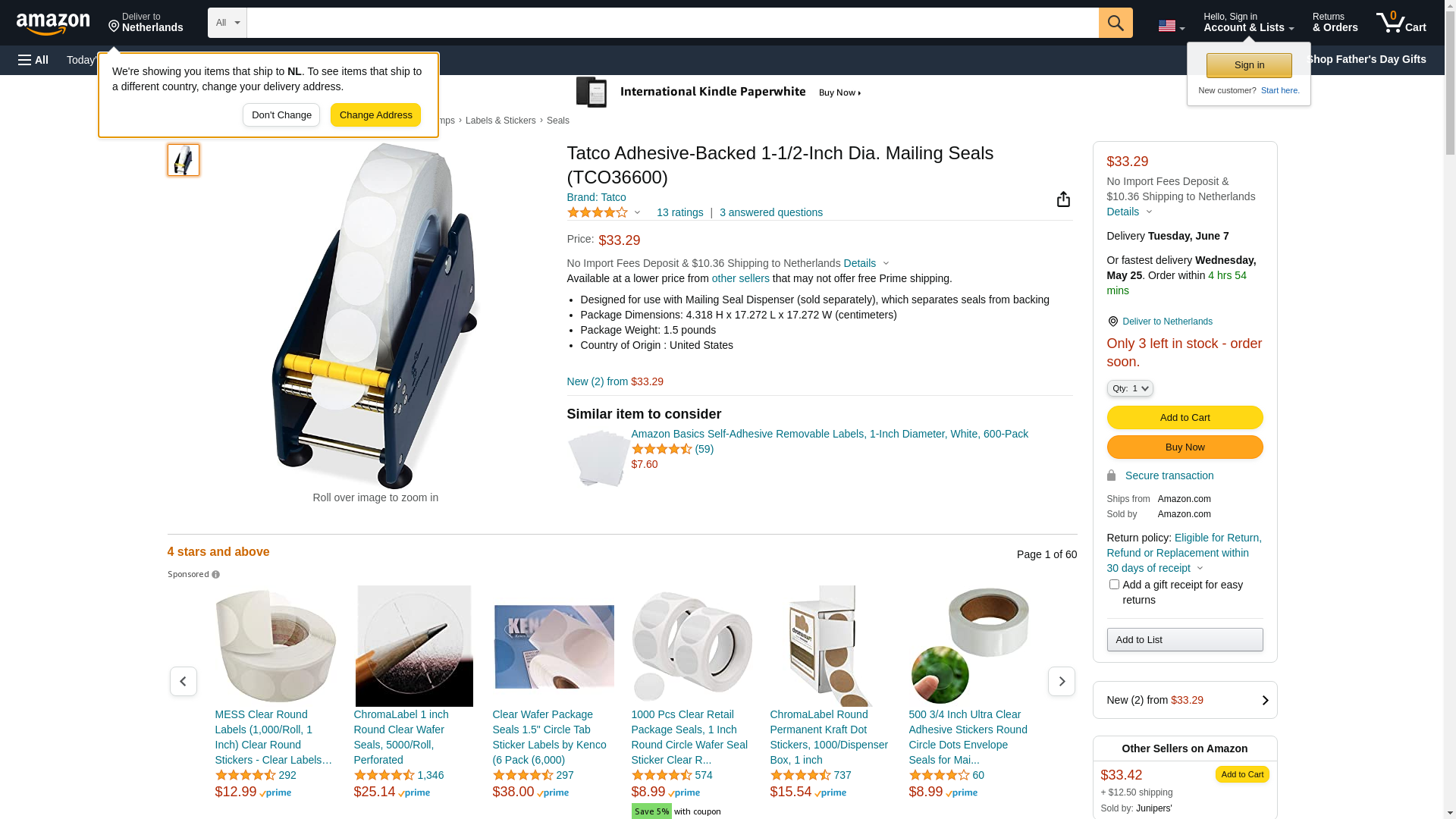Open the shopping cart icon
1456x819 pixels.
point(1401,23)
